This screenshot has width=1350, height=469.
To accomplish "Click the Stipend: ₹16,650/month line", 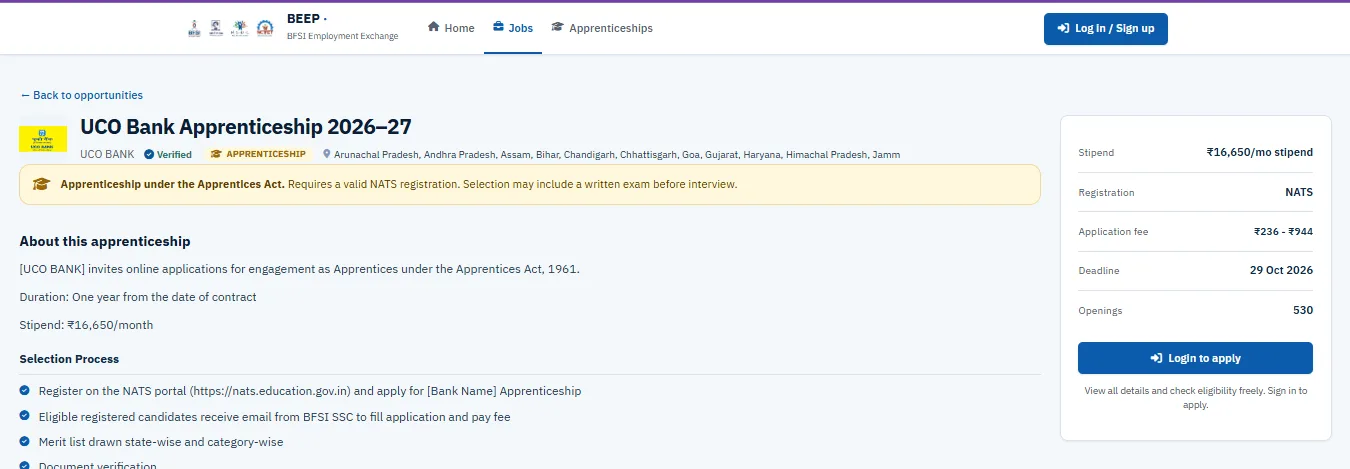I will click(x=87, y=325).
